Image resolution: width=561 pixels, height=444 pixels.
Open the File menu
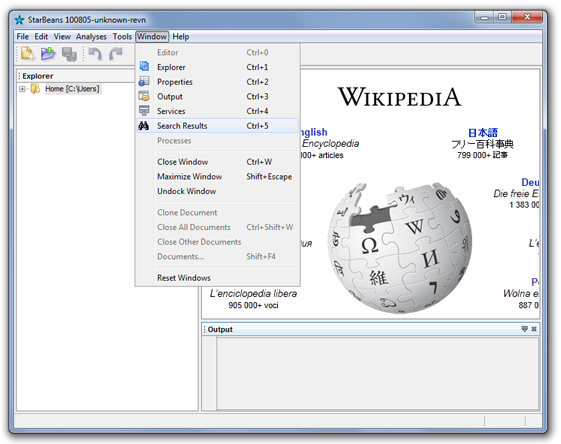tap(23, 36)
